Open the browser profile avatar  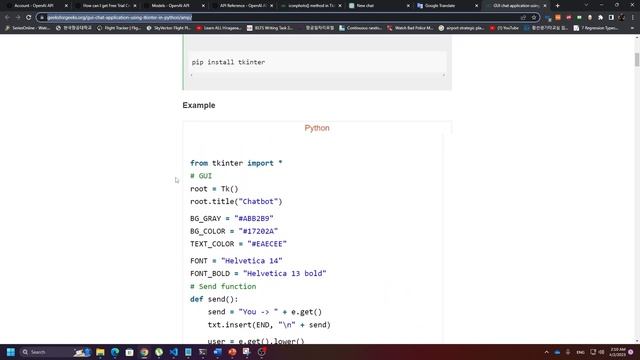point(622,18)
